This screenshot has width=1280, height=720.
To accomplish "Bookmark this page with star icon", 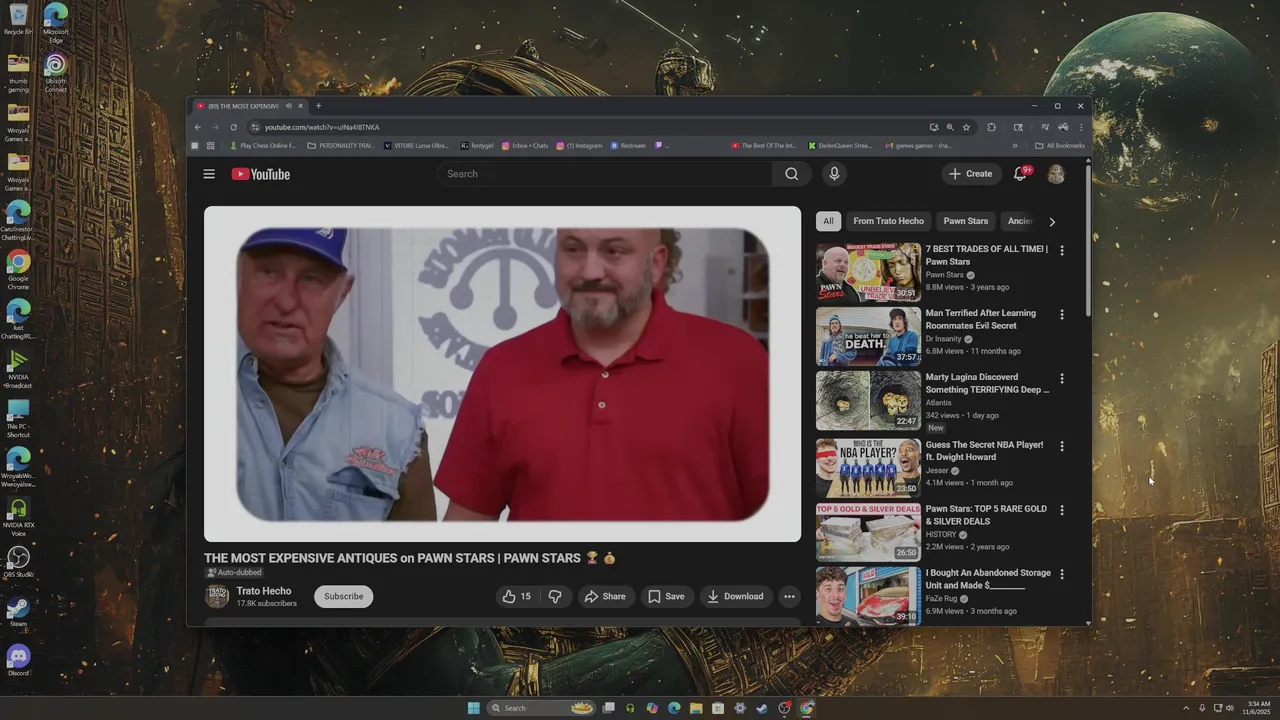I will (966, 127).
